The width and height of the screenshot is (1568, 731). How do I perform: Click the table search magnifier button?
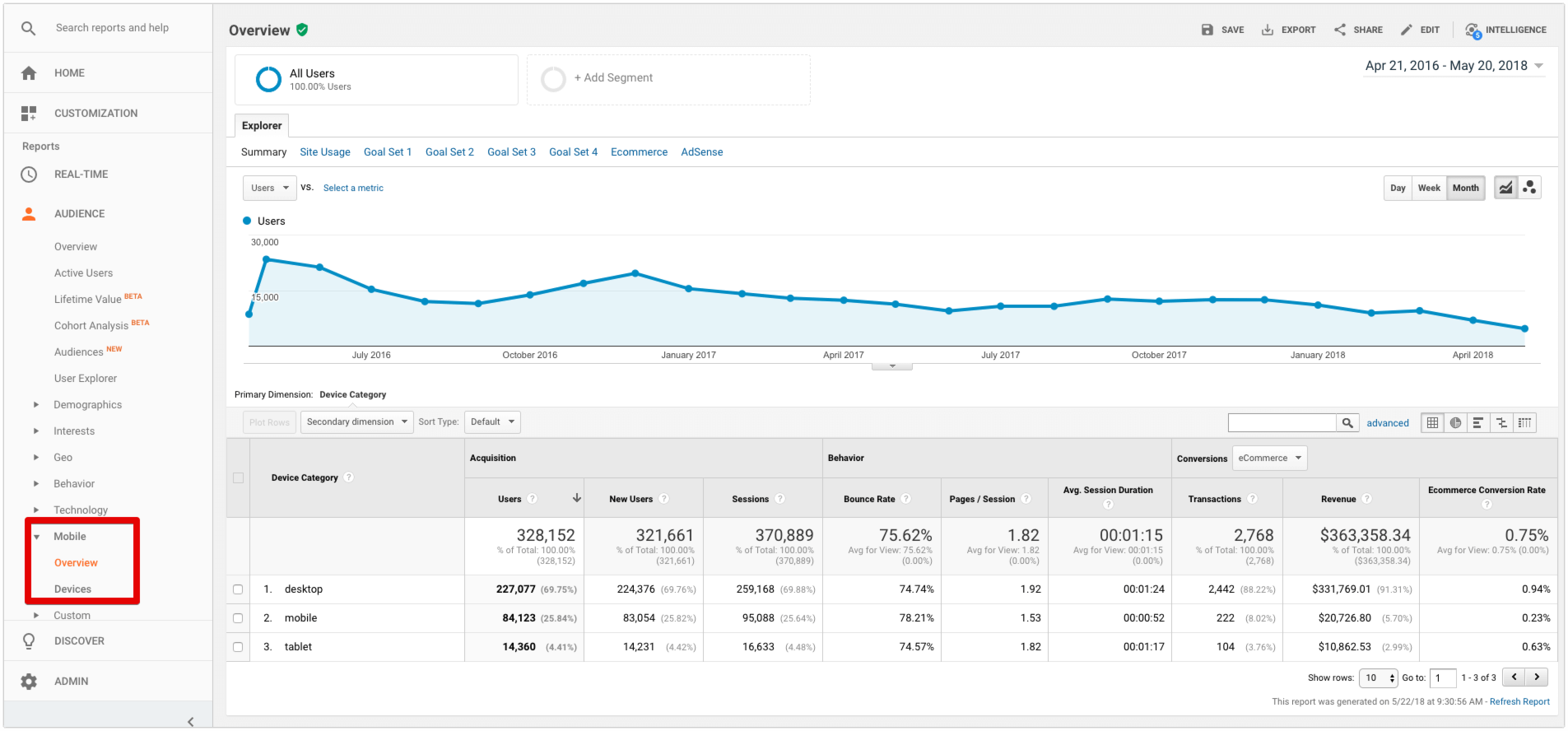tap(1347, 423)
